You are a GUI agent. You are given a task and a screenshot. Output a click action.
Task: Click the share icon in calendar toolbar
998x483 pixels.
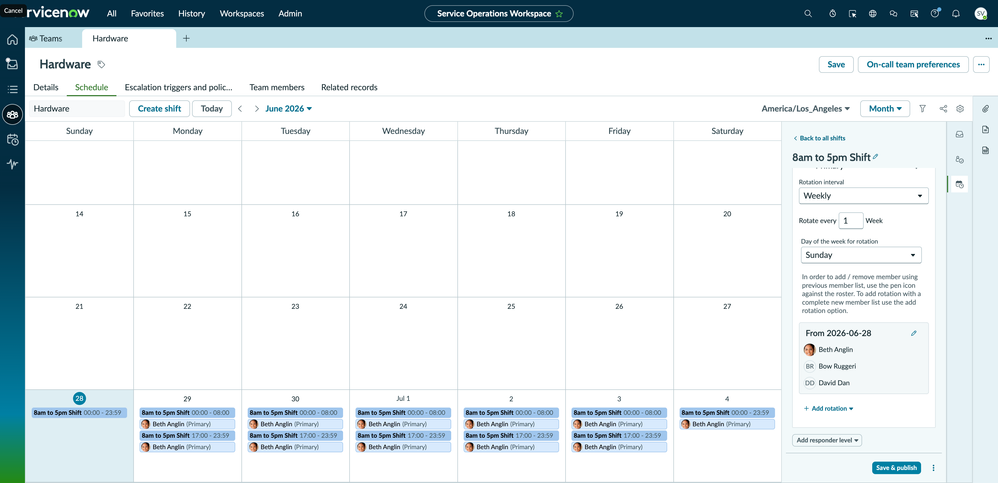943,109
